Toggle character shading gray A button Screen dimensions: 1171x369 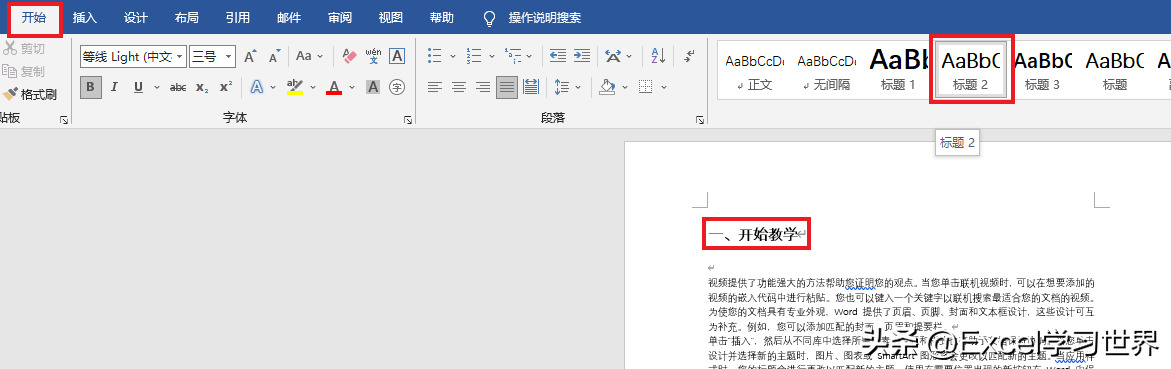373,87
